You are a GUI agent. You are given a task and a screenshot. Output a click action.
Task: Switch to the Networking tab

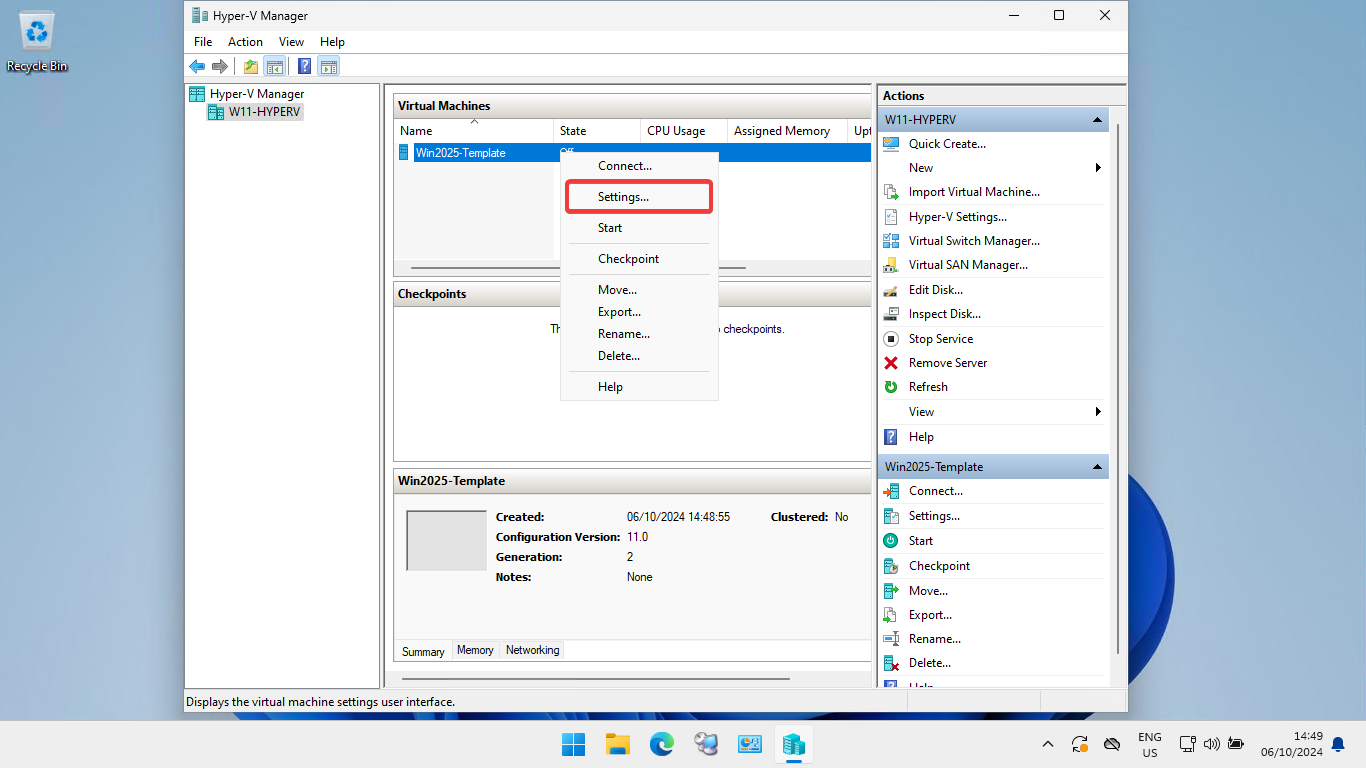pos(532,650)
